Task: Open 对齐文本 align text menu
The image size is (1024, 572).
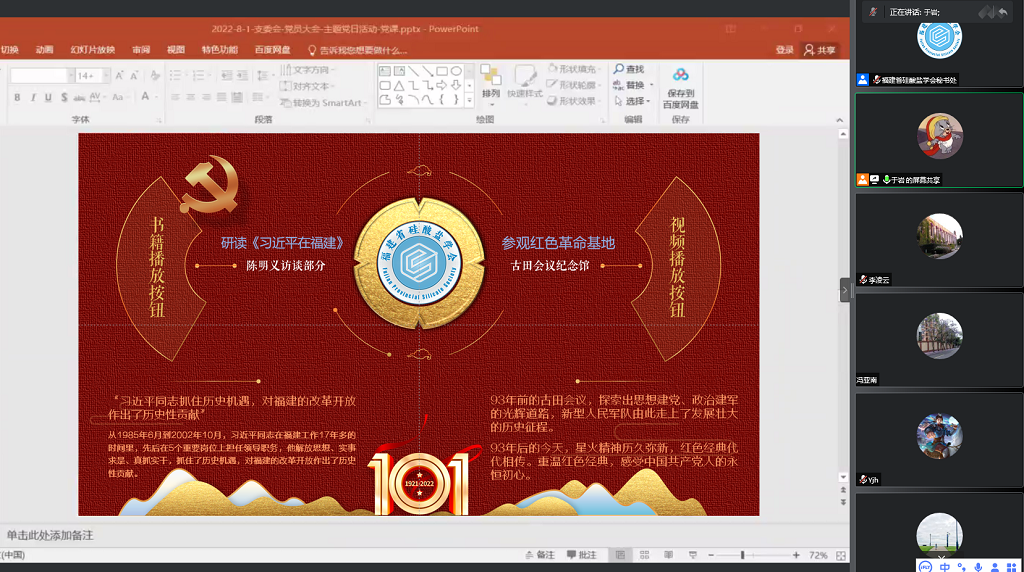Action: tap(307, 86)
